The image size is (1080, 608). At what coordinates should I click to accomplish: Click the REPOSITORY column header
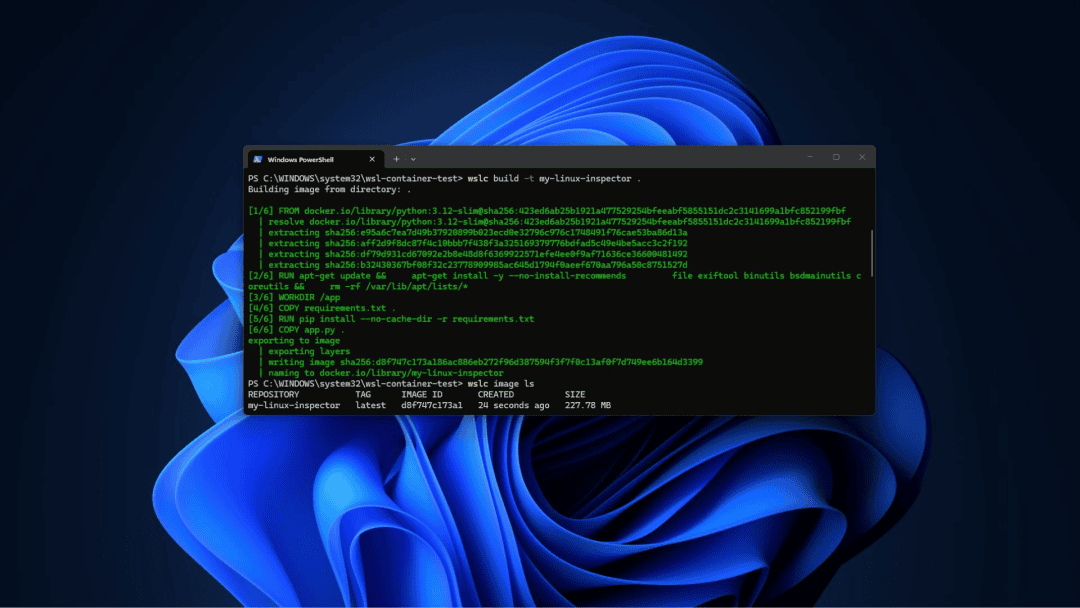[x=273, y=395]
